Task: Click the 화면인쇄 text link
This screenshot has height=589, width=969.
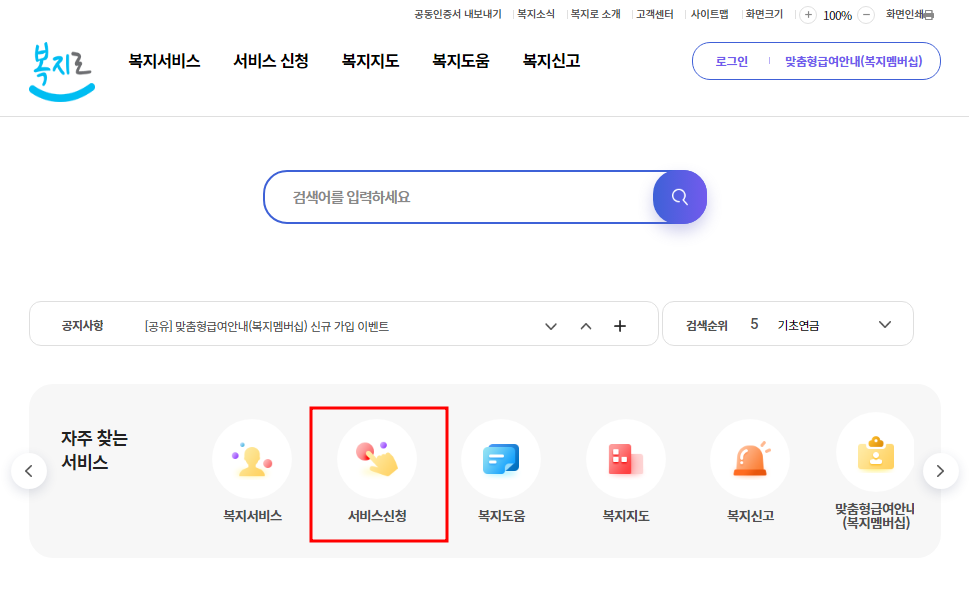Action: (x=904, y=14)
